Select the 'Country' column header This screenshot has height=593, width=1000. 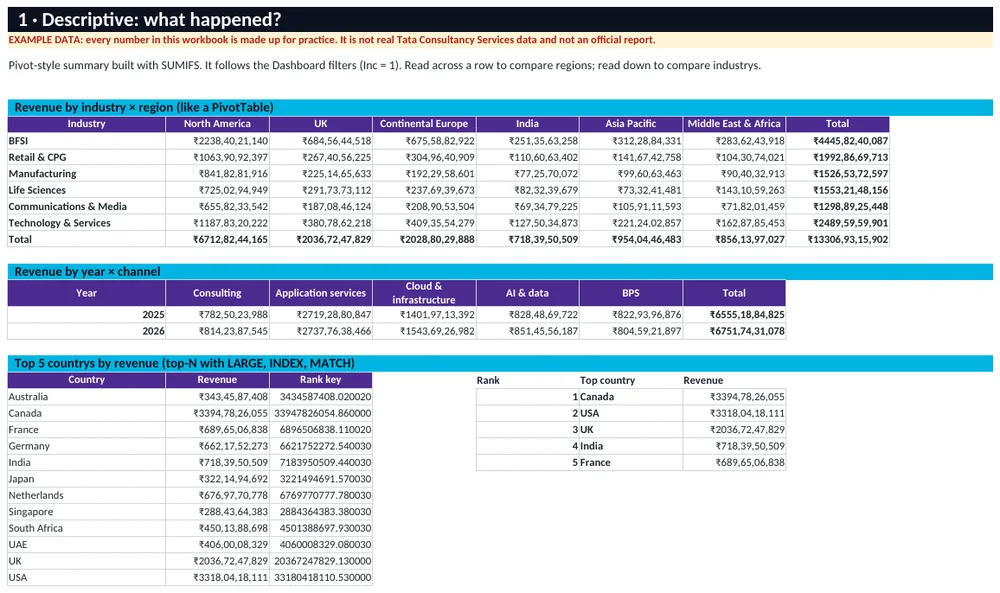click(x=86, y=380)
